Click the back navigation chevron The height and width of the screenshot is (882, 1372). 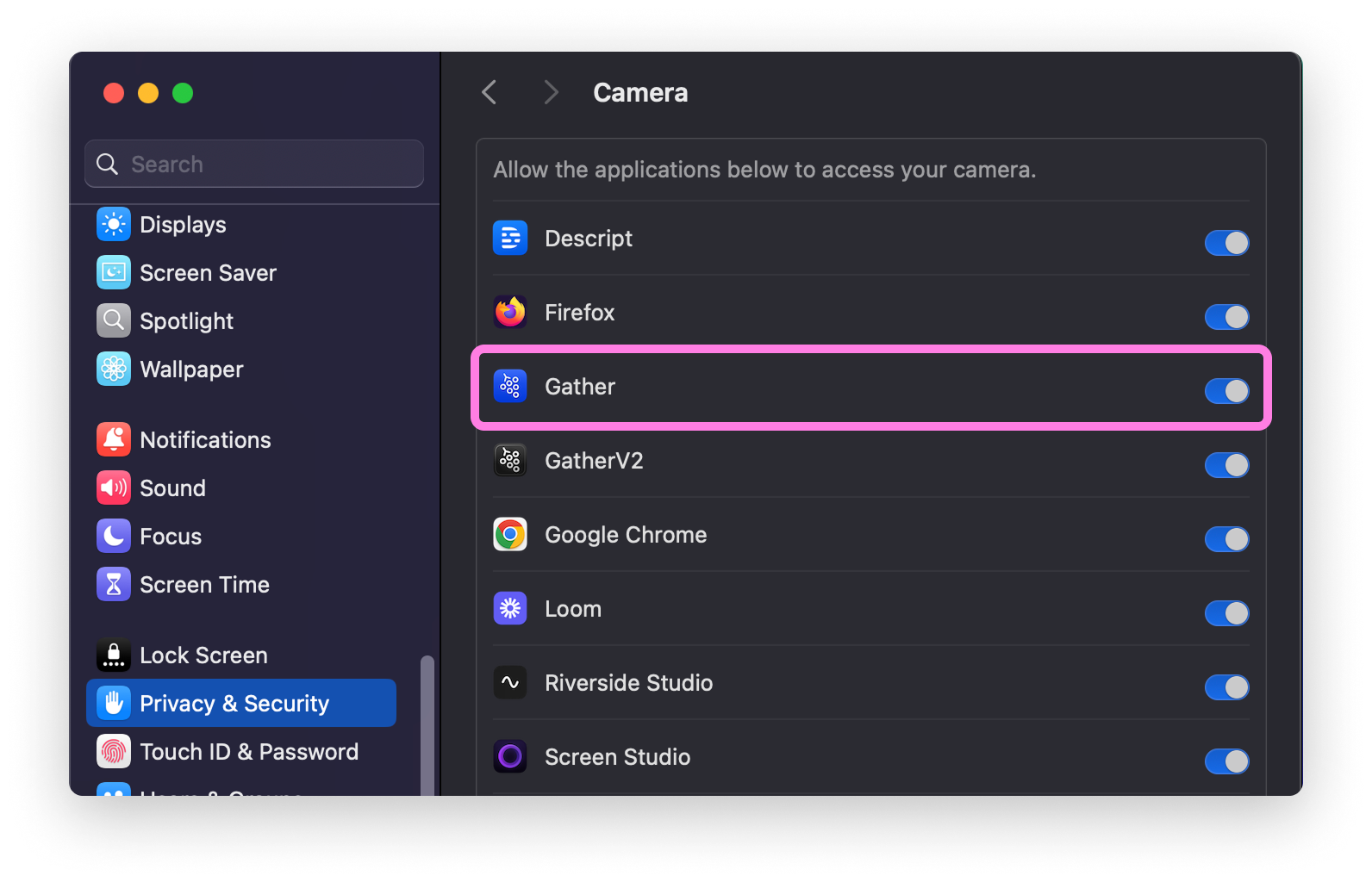(x=489, y=92)
